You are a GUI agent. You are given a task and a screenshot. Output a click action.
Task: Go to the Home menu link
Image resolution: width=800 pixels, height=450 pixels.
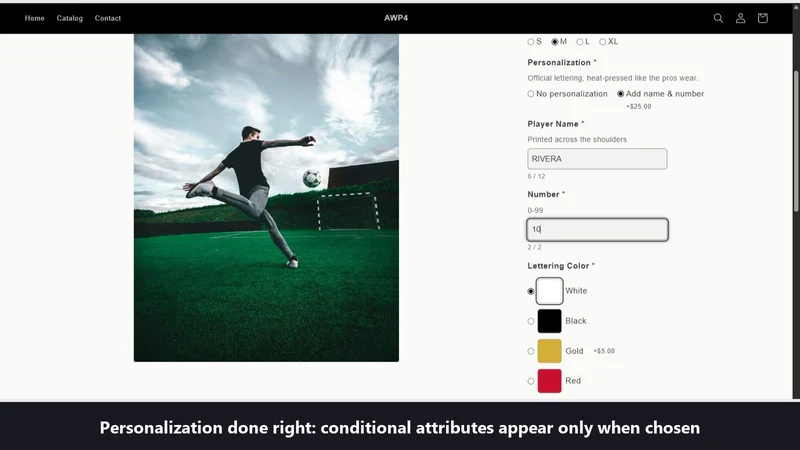pos(35,18)
